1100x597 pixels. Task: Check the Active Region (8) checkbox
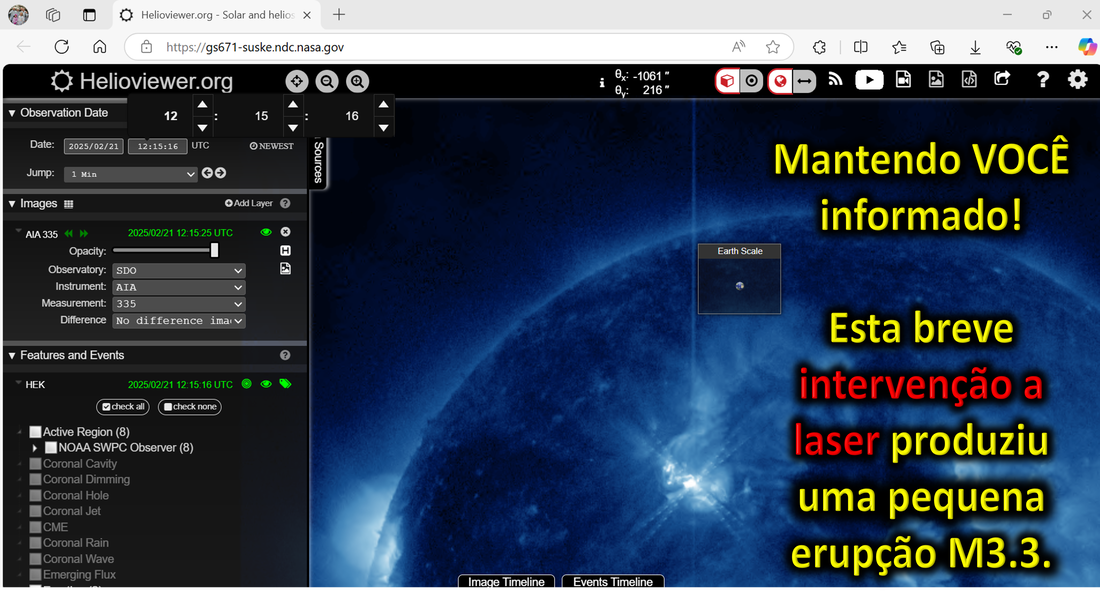(36, 432)
